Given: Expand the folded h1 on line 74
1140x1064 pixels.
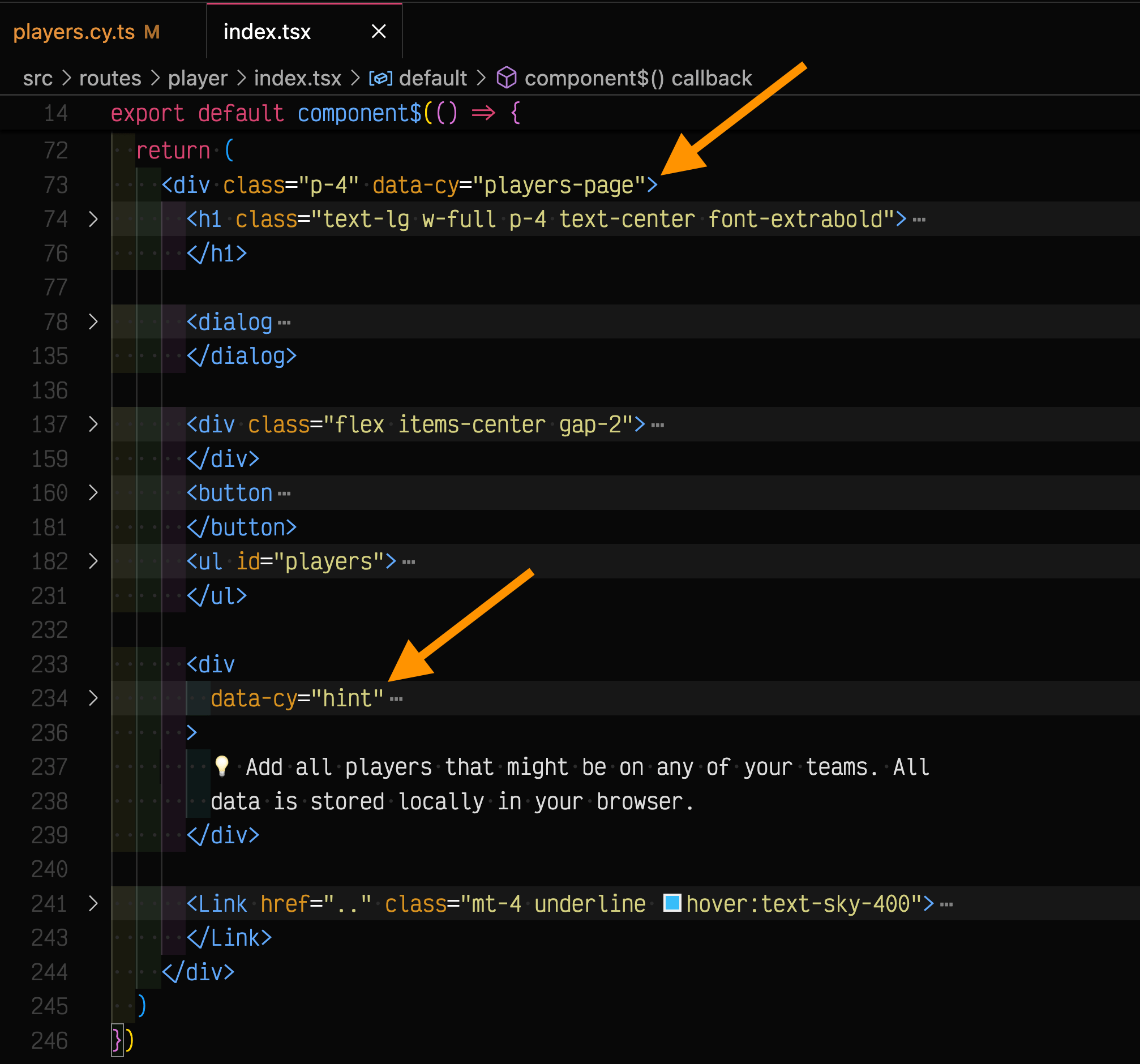Looking at the screenshot, I should click(93, 219).
